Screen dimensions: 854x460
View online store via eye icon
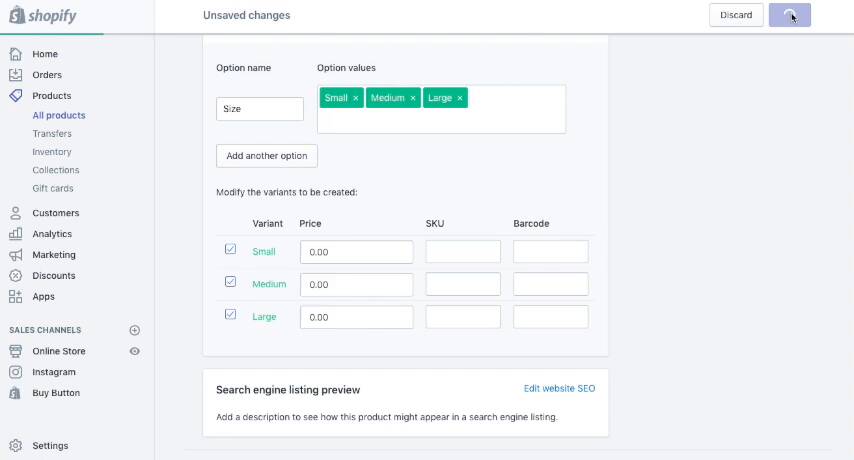point(135,351)
